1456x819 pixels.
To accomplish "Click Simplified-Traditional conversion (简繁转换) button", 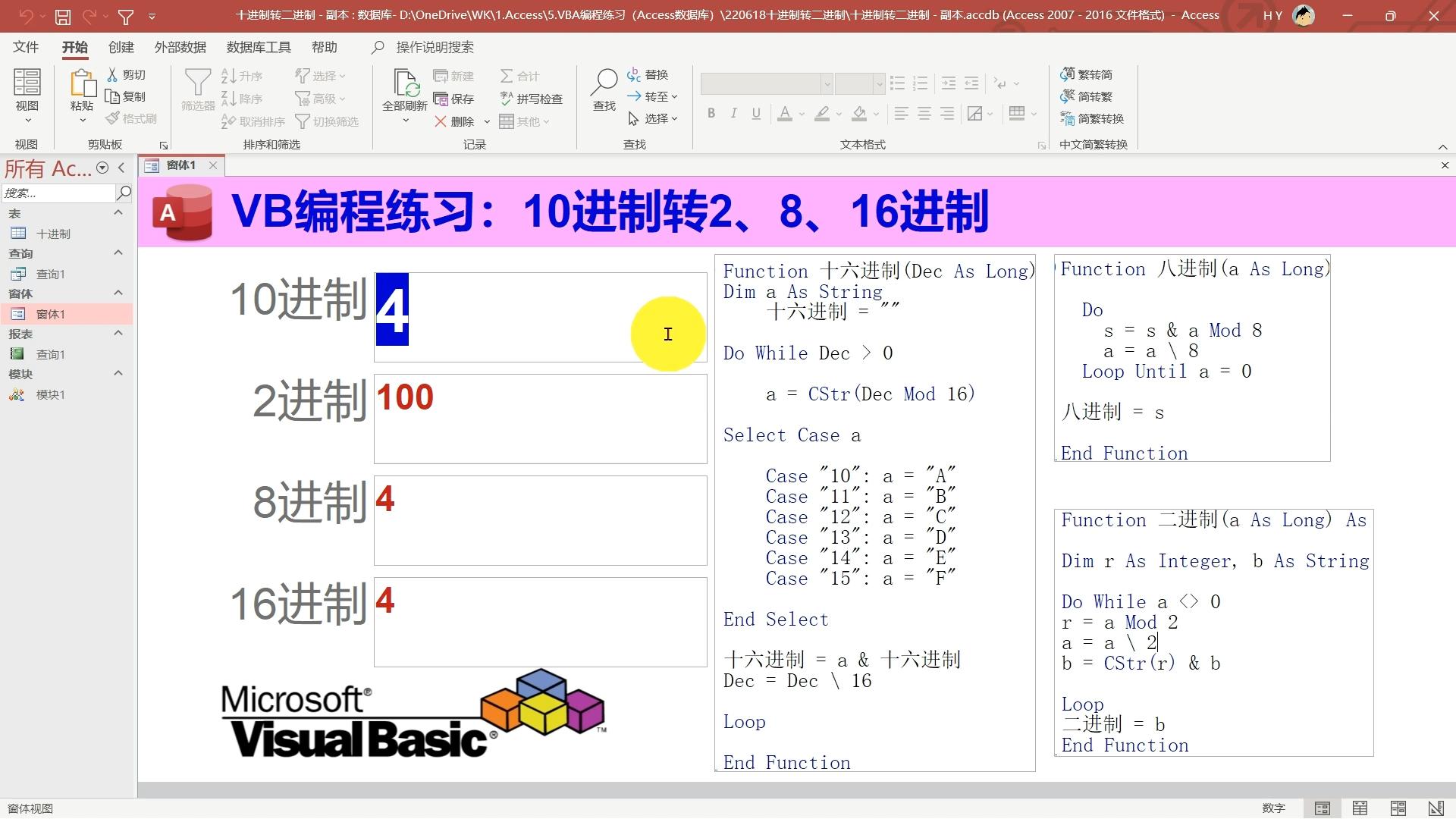I will (1092, 118).
